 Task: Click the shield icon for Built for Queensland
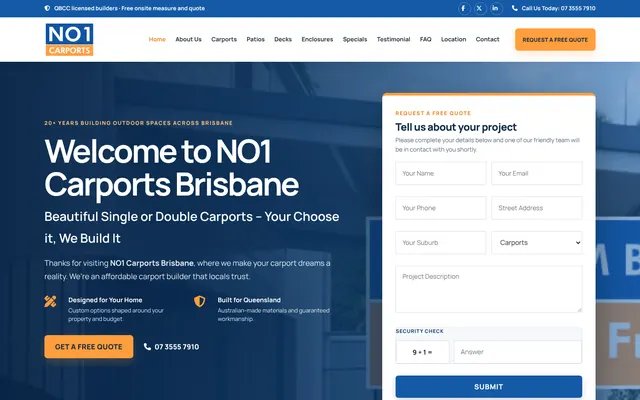pyautogui.click(x=200, y=301)
